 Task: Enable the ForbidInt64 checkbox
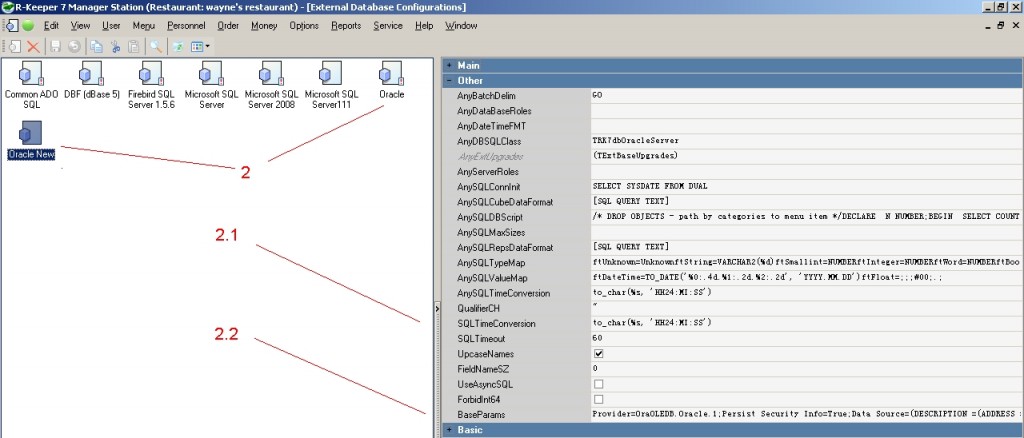(x=599, y=399)
